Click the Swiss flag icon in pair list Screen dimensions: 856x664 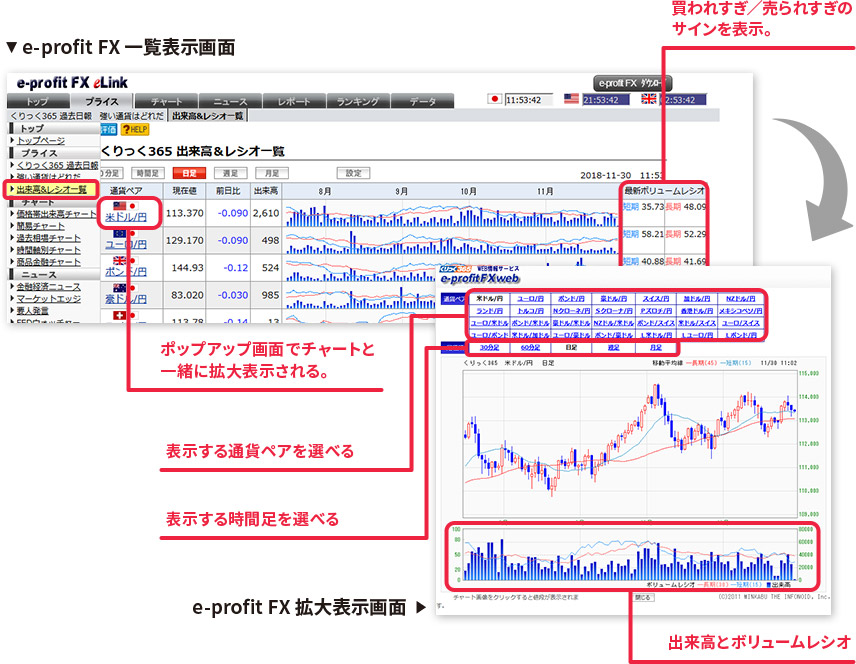[119, 315]
